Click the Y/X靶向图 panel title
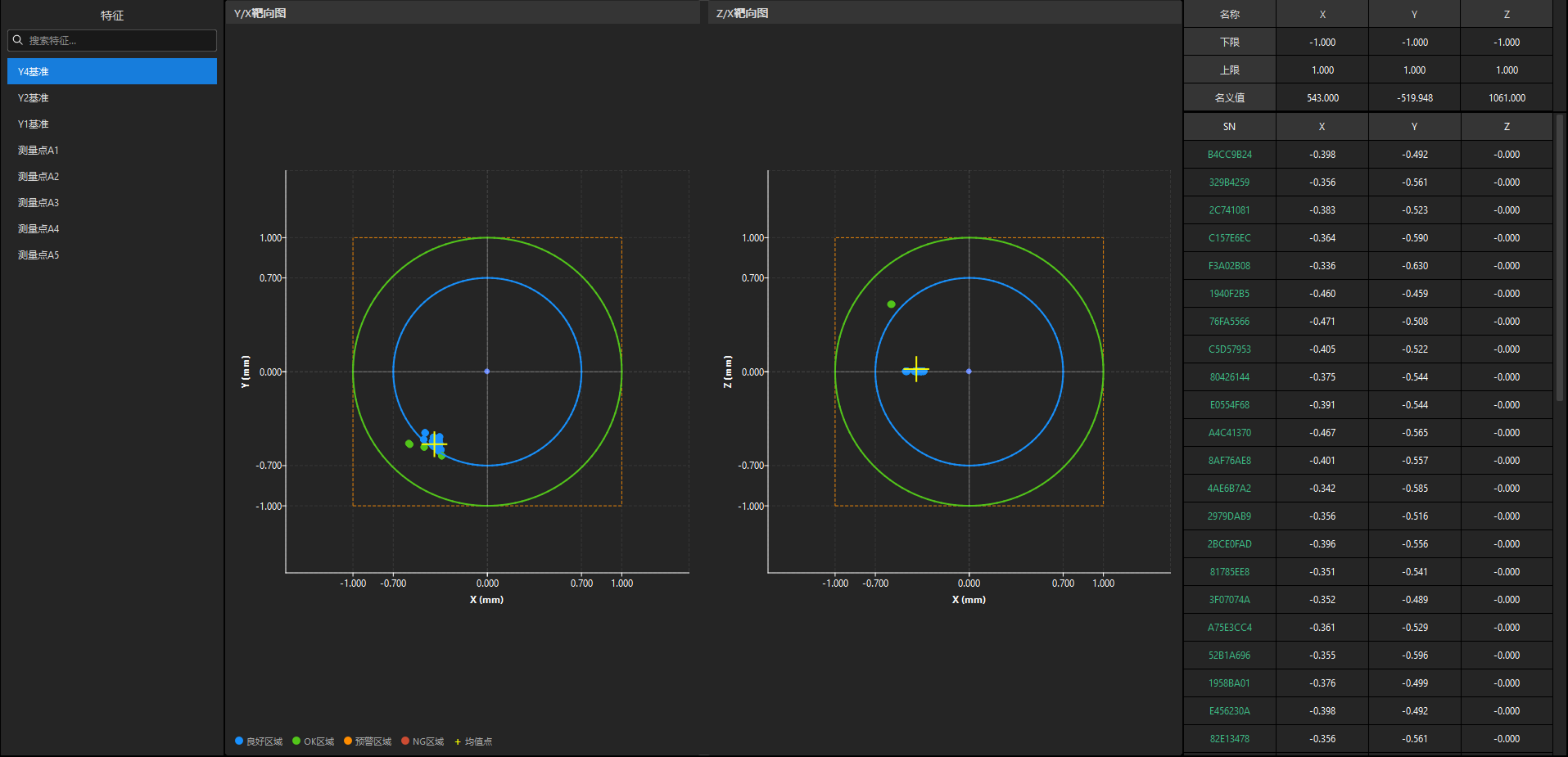This screenshot has width=1568, height=757. coord(260,13)
